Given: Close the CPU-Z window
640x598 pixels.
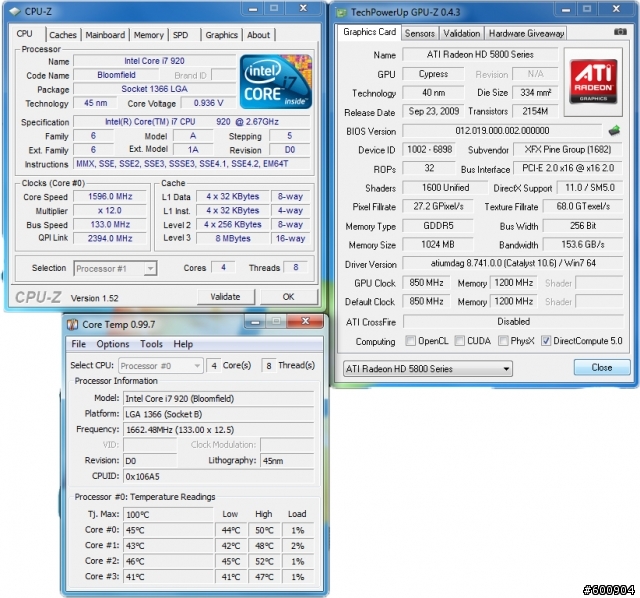Looking at the screenshot, I should [x=304, y=9].
